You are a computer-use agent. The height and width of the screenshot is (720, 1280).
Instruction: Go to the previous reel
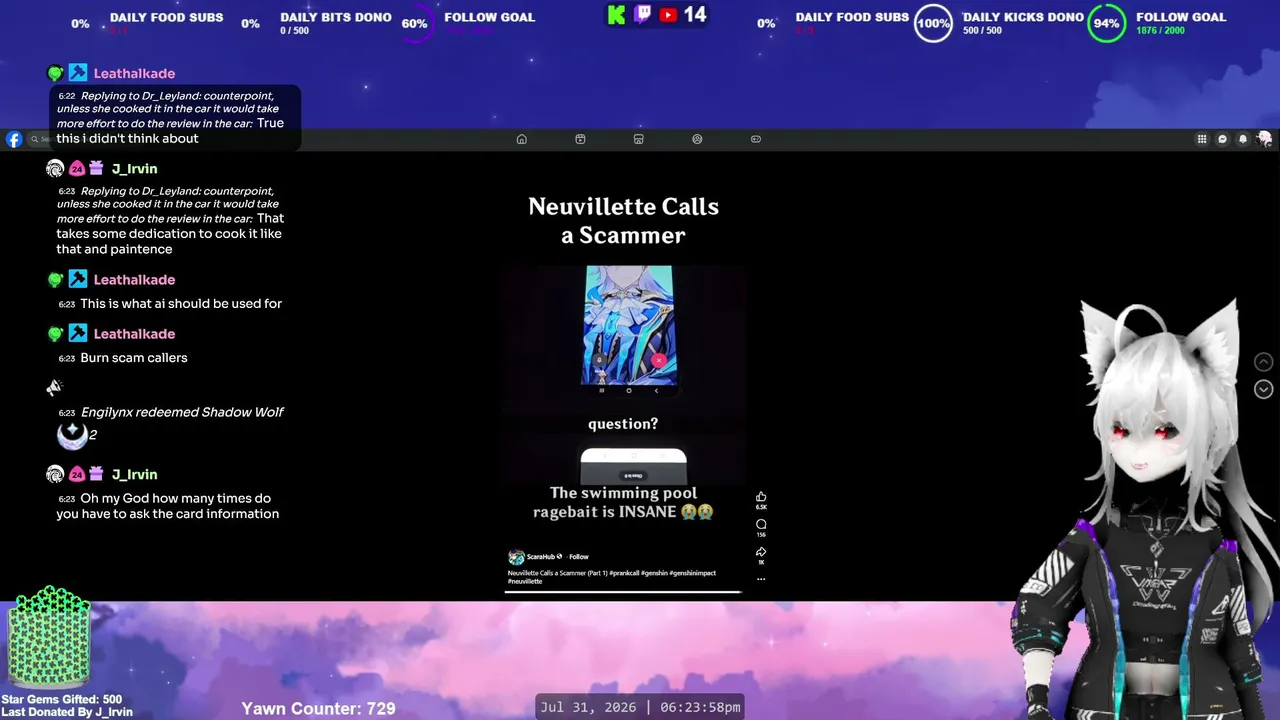(1264, 362)
